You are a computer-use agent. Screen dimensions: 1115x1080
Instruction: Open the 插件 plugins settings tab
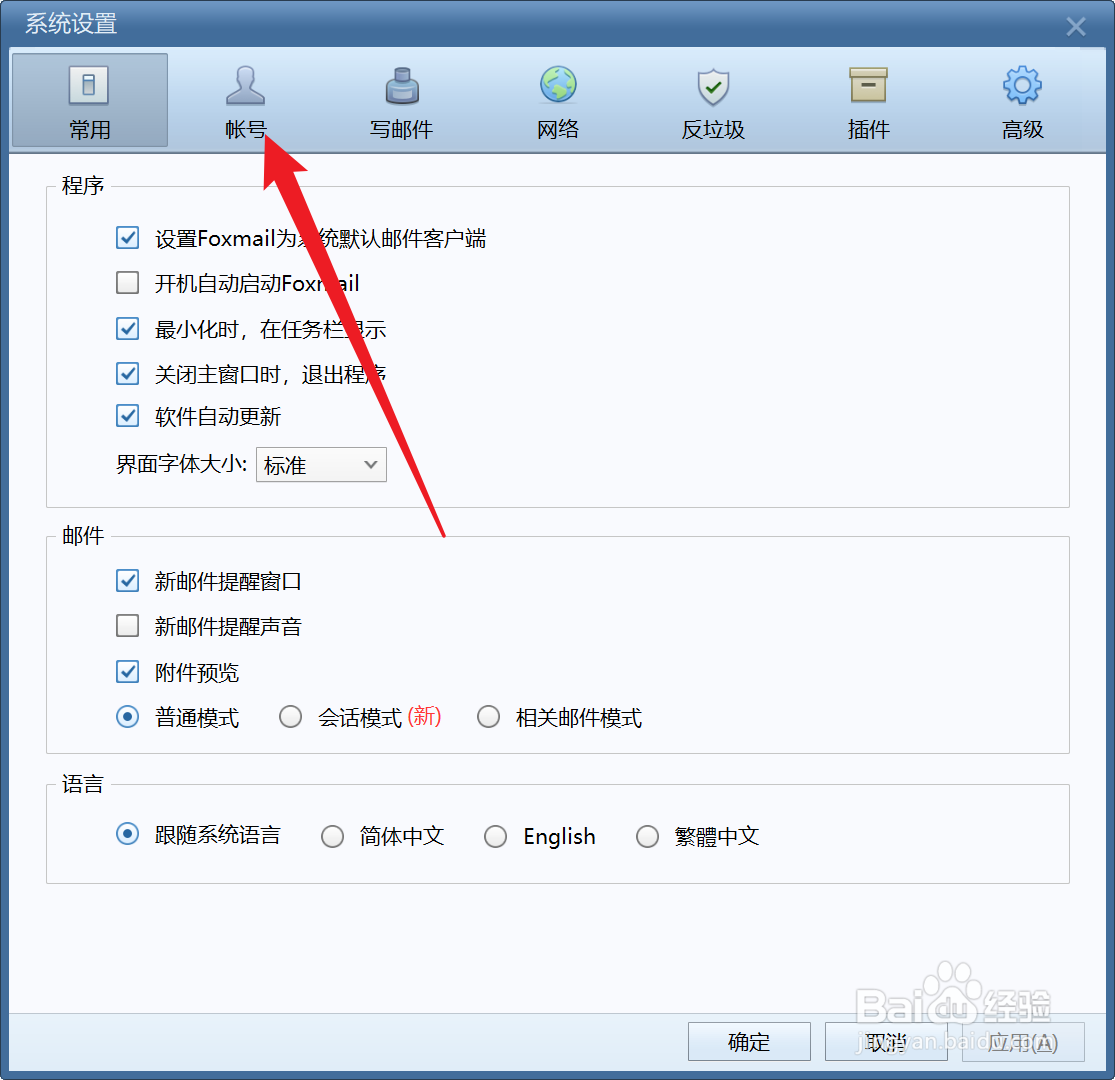868,102
